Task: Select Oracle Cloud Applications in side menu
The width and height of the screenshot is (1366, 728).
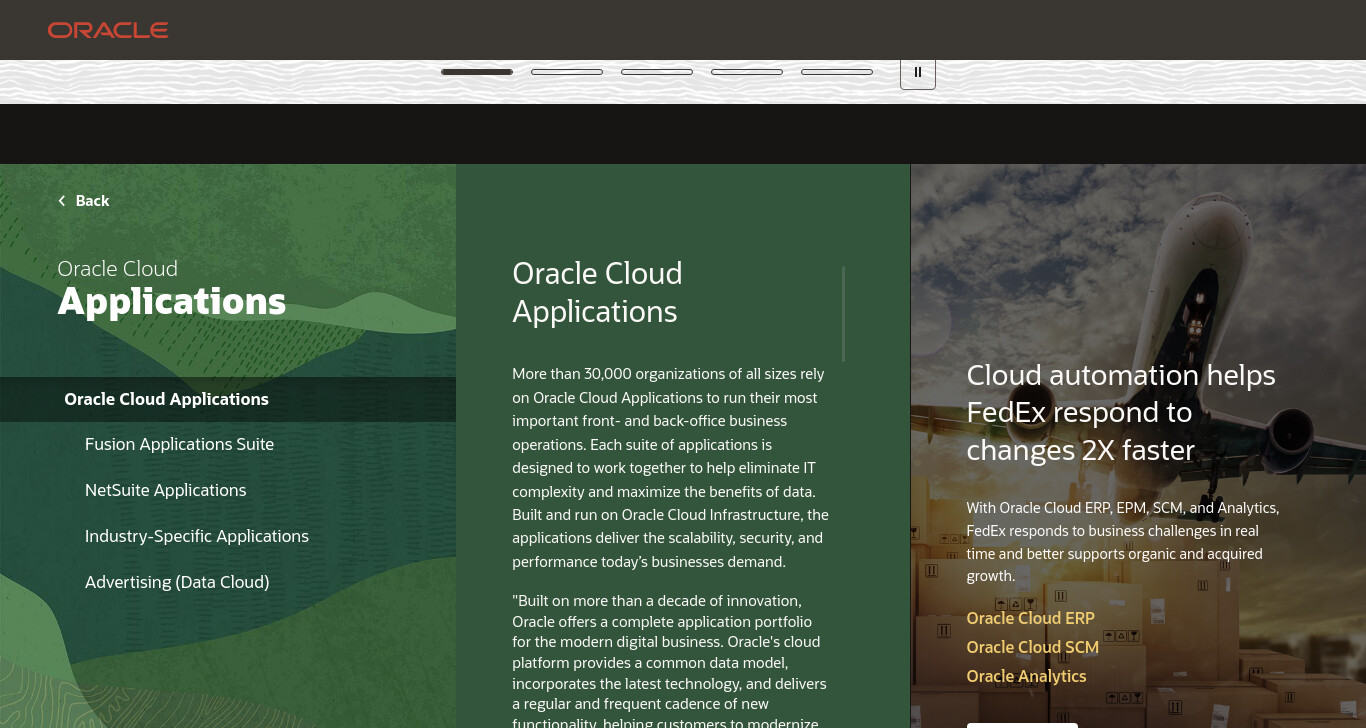Action: coord(228,399)
